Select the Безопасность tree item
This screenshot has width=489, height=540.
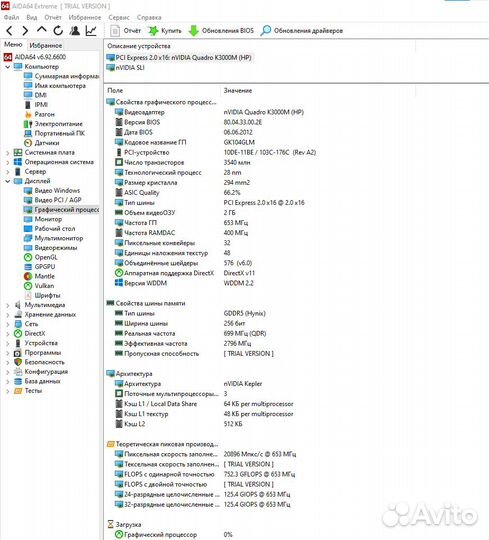(39, 362)
